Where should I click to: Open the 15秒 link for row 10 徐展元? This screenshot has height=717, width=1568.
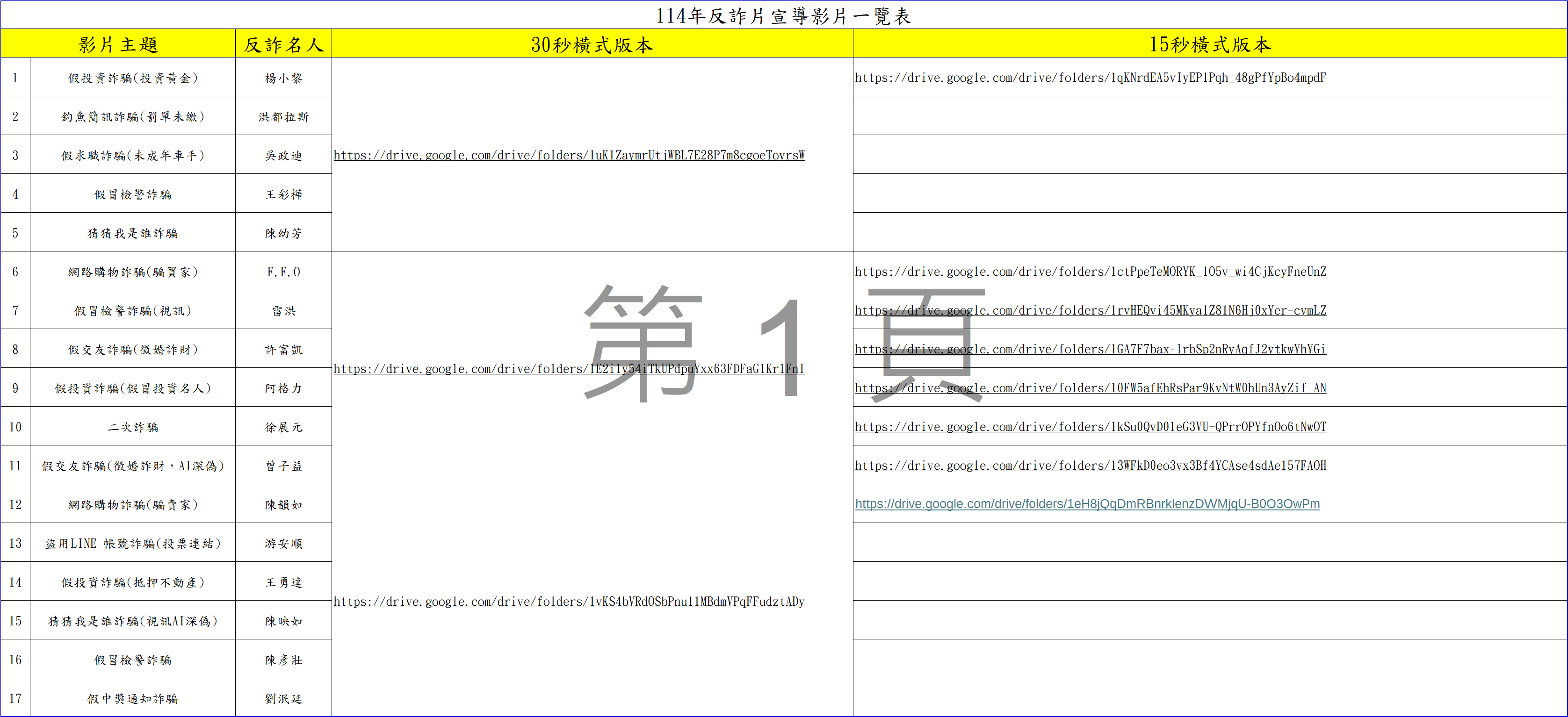pos(1090,427)
